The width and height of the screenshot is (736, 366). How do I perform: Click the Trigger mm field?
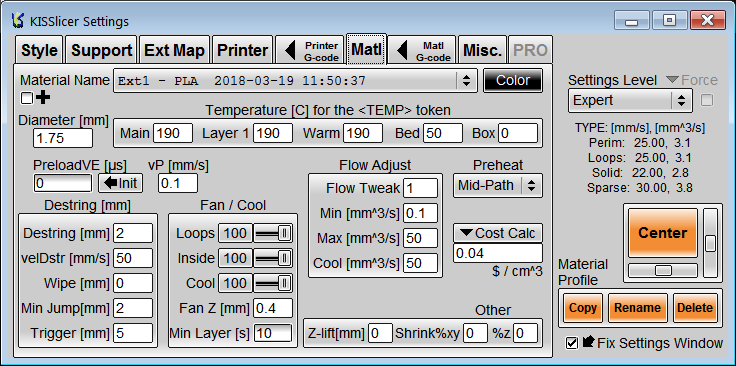click(x=133, y=333)
